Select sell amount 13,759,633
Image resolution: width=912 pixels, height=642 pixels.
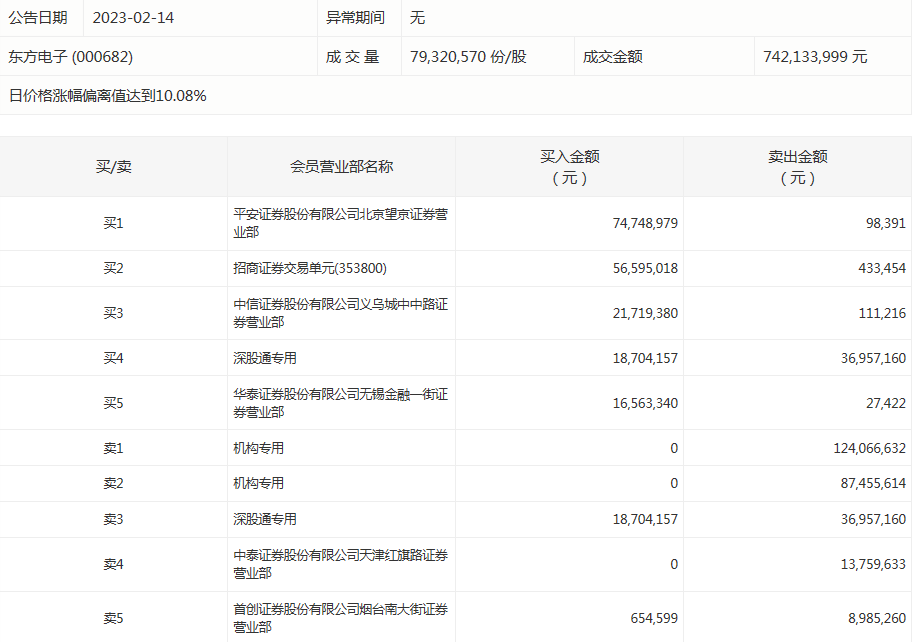coord(873,564)
